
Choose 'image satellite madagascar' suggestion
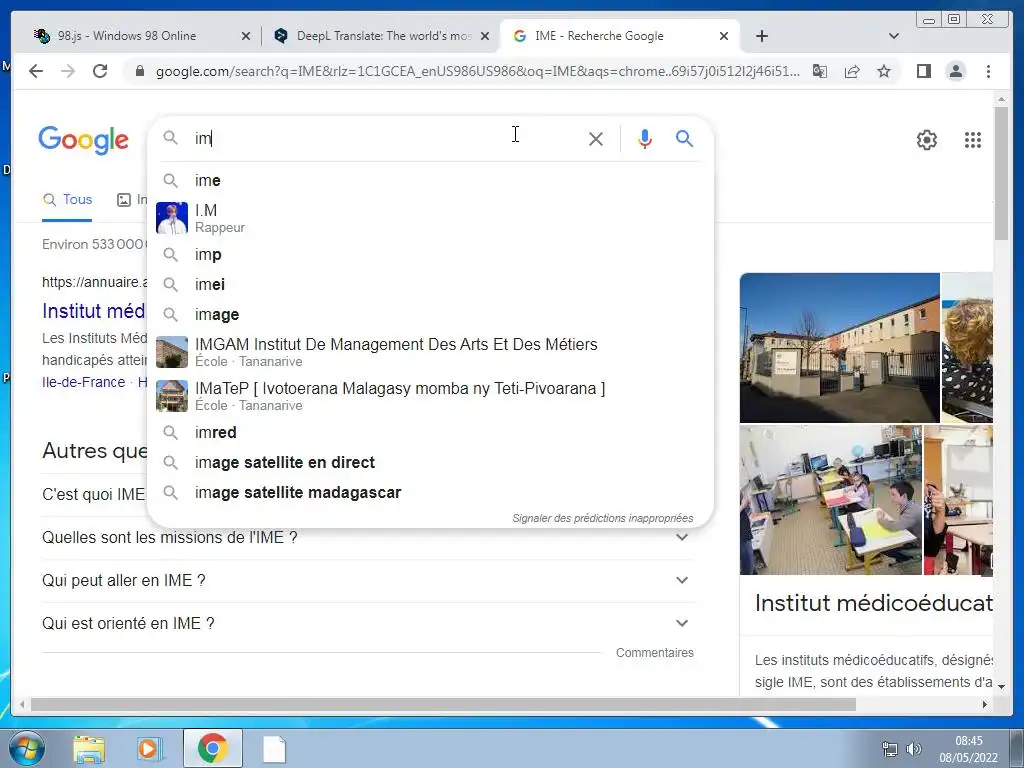430,492
